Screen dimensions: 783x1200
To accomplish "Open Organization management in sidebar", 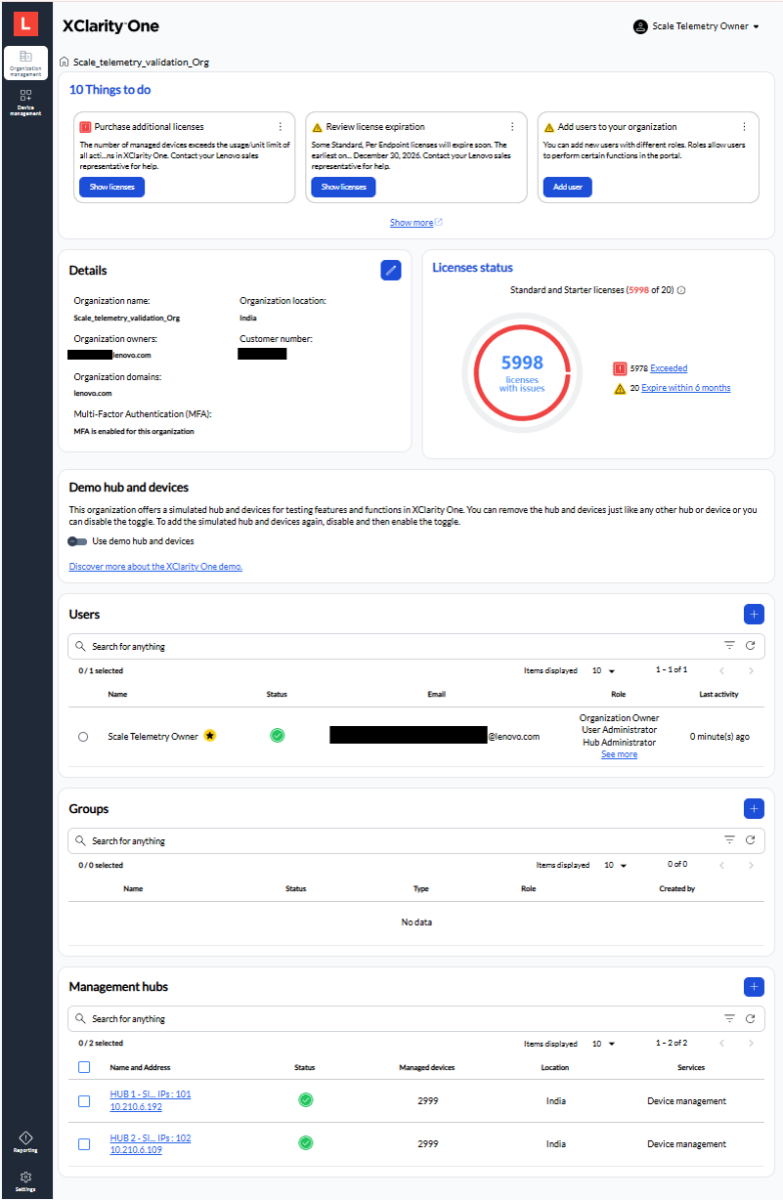I will point(26,63).
